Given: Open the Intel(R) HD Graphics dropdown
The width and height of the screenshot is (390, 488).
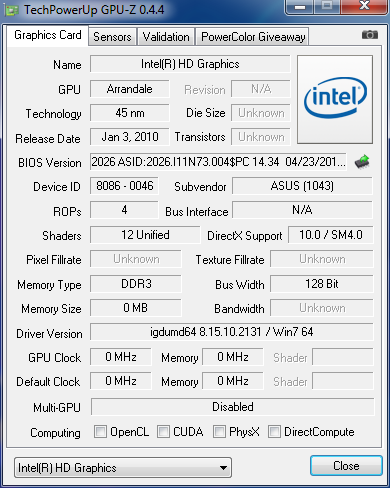Looking at the screenshot, I should coord(123,467).
